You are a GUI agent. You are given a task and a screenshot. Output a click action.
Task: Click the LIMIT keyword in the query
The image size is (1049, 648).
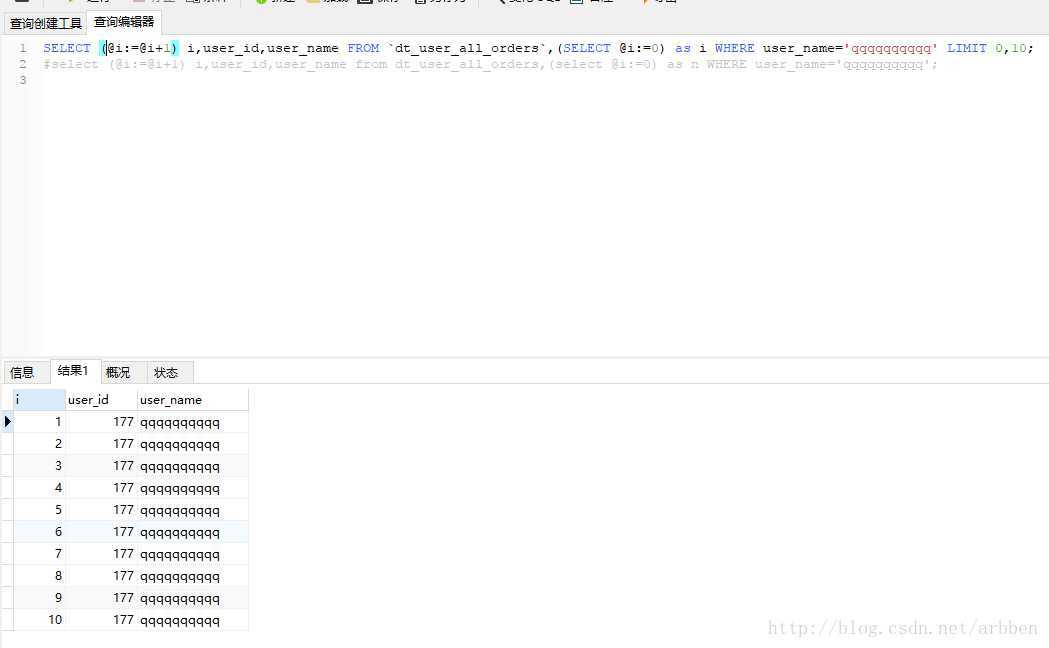pos(967,48)
